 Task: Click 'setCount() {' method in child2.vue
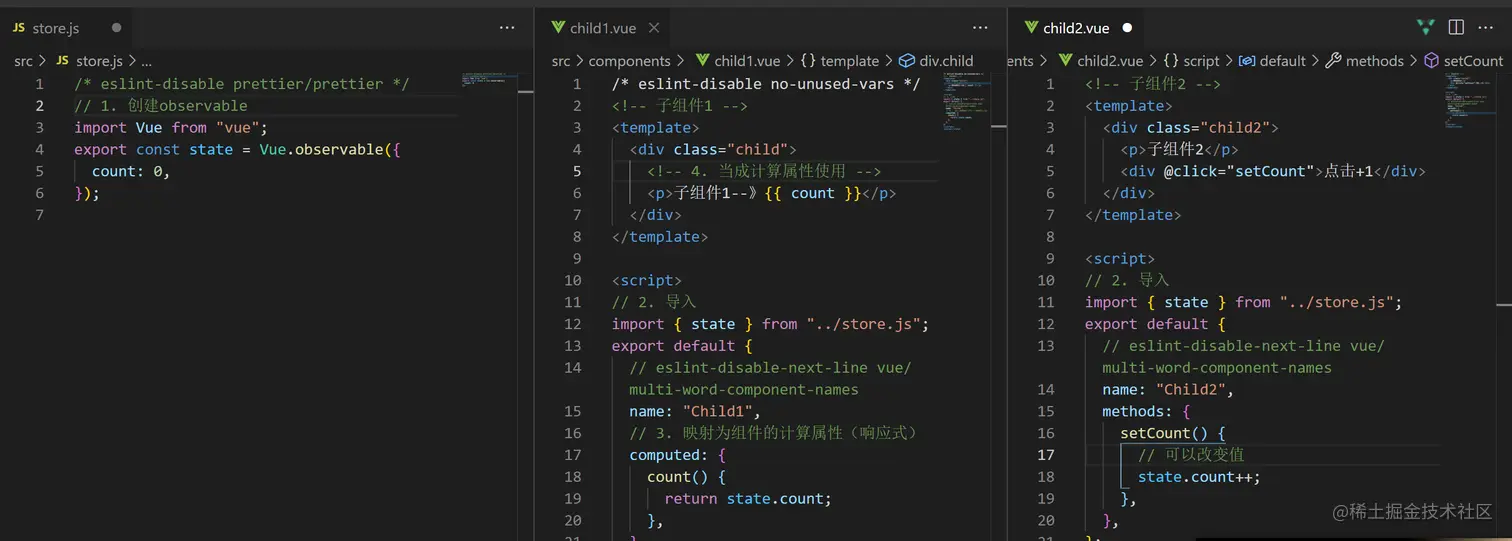[1172, 433]
